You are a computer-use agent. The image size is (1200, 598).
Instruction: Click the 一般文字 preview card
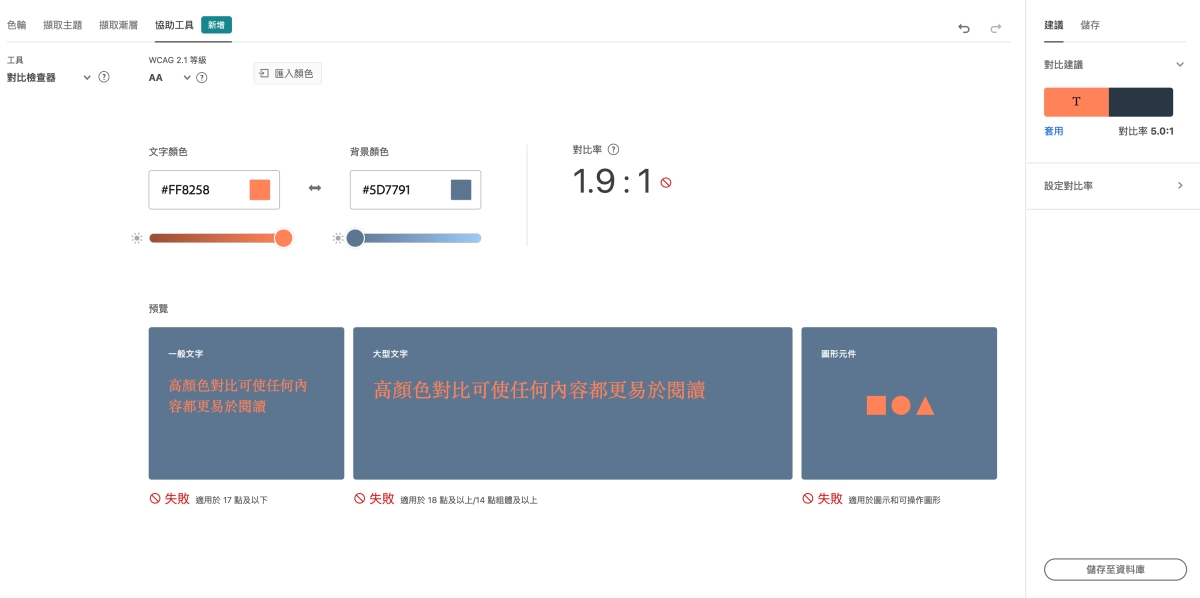246,403
